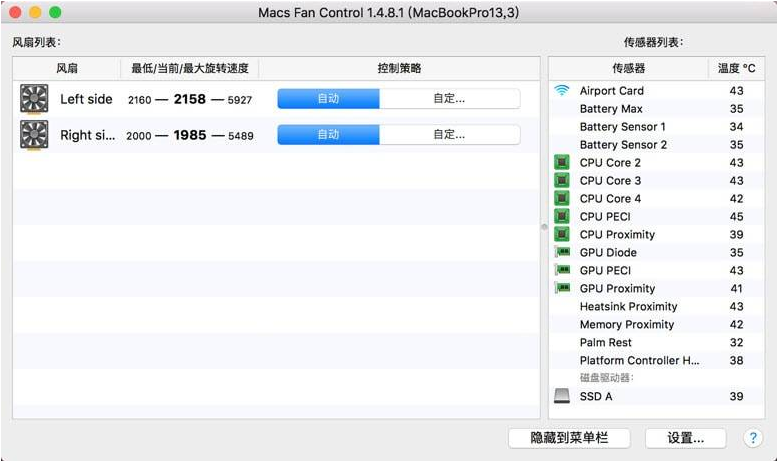The height and width of the screenshot is (461, 778).
Task: Click the CPU Core 4 chip icon
Action: pos(562,198)
